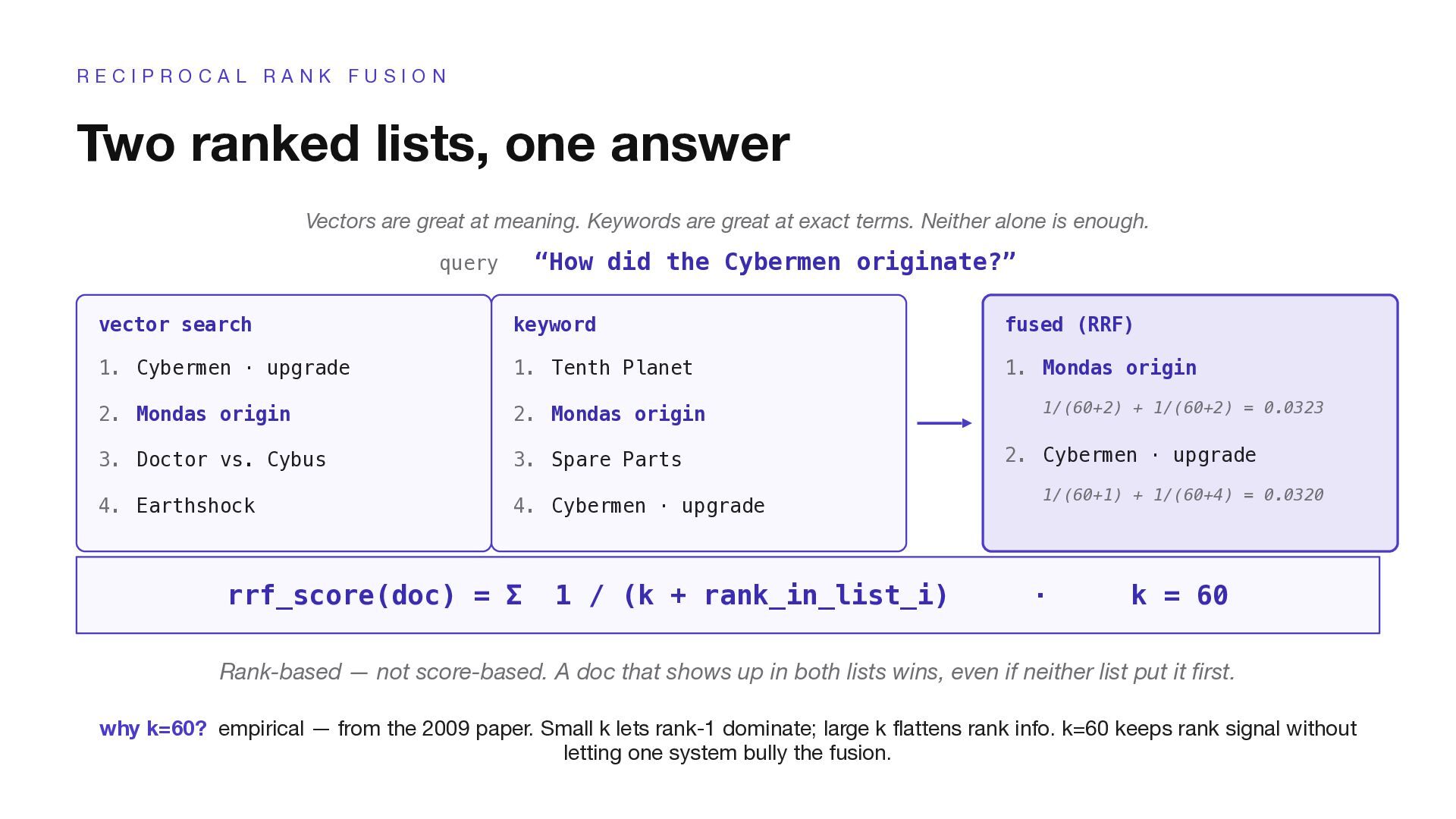Click the query text about Cybermen origin
Image resolution: width=1456 pixels, height=819 pixels.
point(774,262)
